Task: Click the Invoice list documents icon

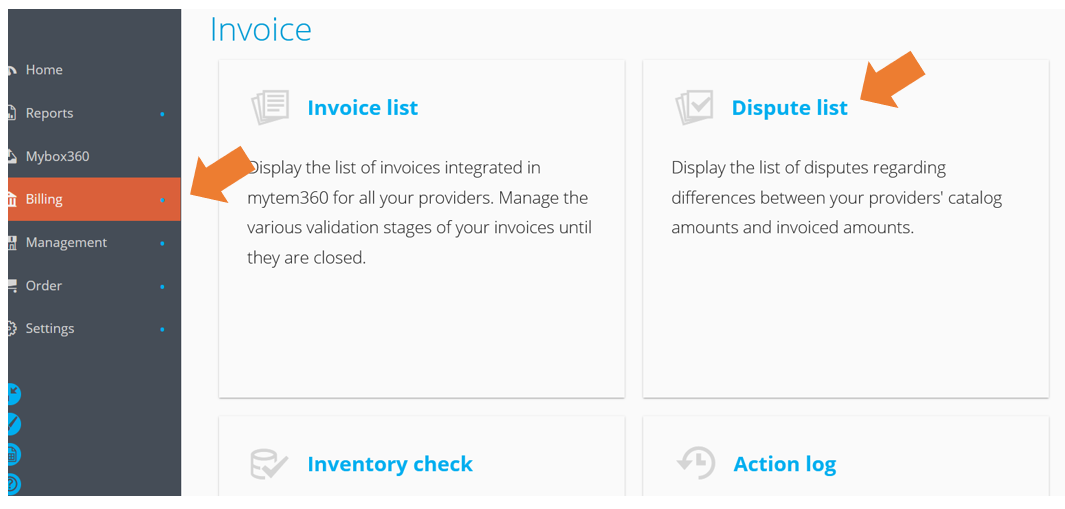Action: [x=270, y=107]
